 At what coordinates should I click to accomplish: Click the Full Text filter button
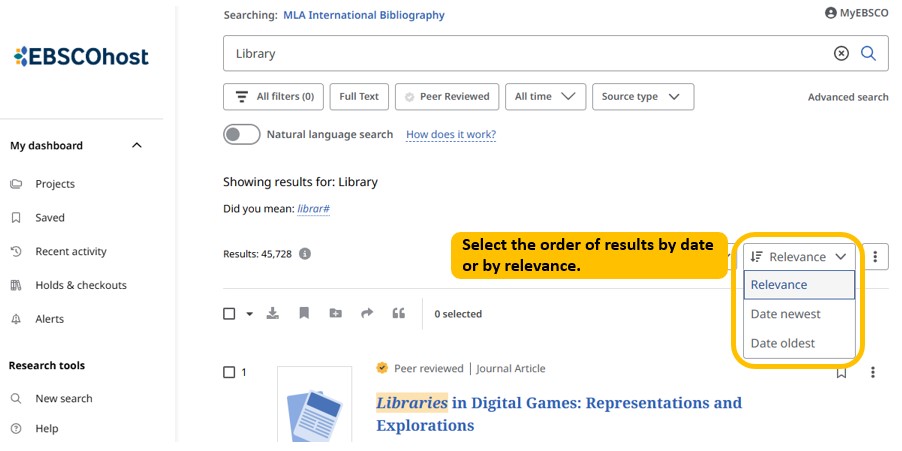click(359, 97)
